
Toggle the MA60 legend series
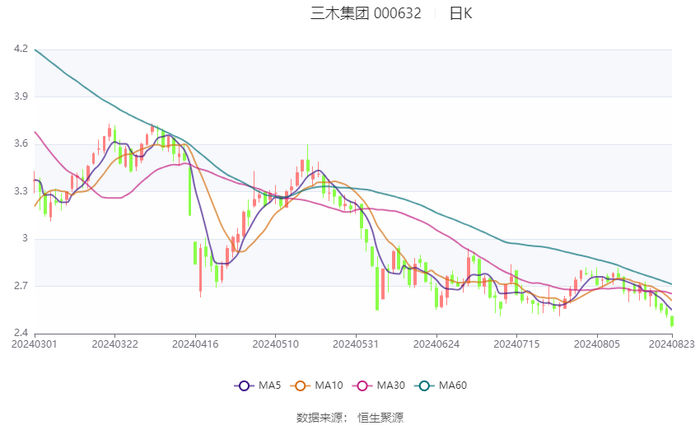pos(441,385)
